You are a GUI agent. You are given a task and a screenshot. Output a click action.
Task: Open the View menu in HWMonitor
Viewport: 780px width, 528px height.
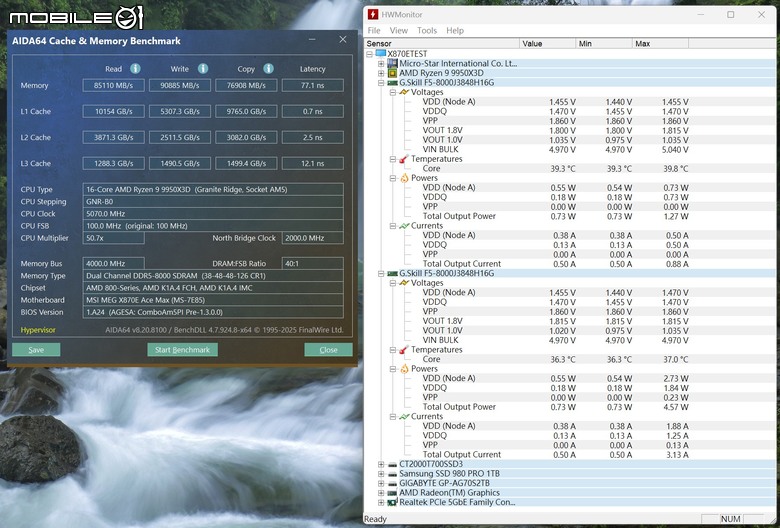[398, 30]
